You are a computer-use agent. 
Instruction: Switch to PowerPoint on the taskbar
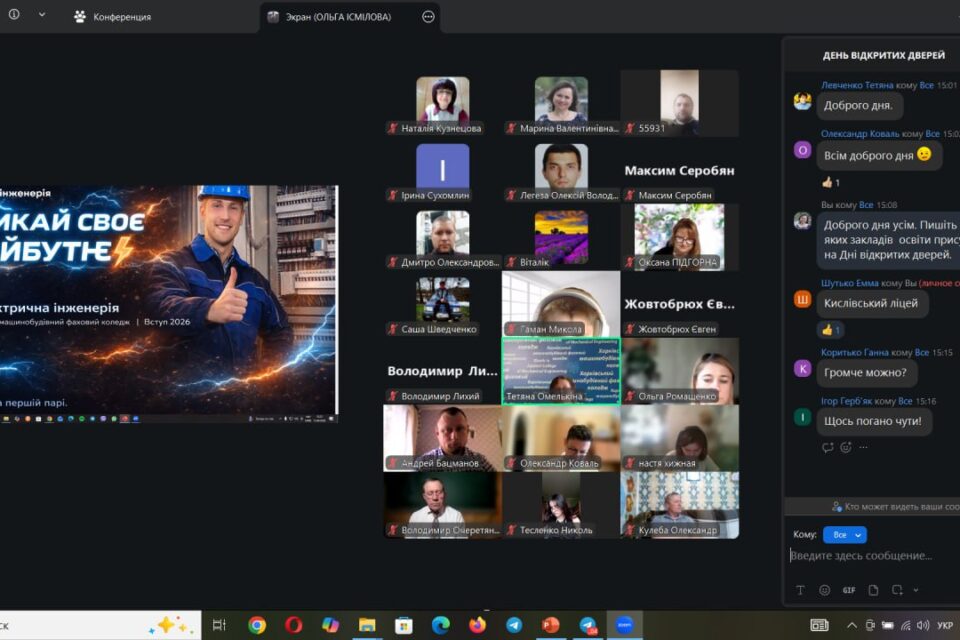pos(550,625)
